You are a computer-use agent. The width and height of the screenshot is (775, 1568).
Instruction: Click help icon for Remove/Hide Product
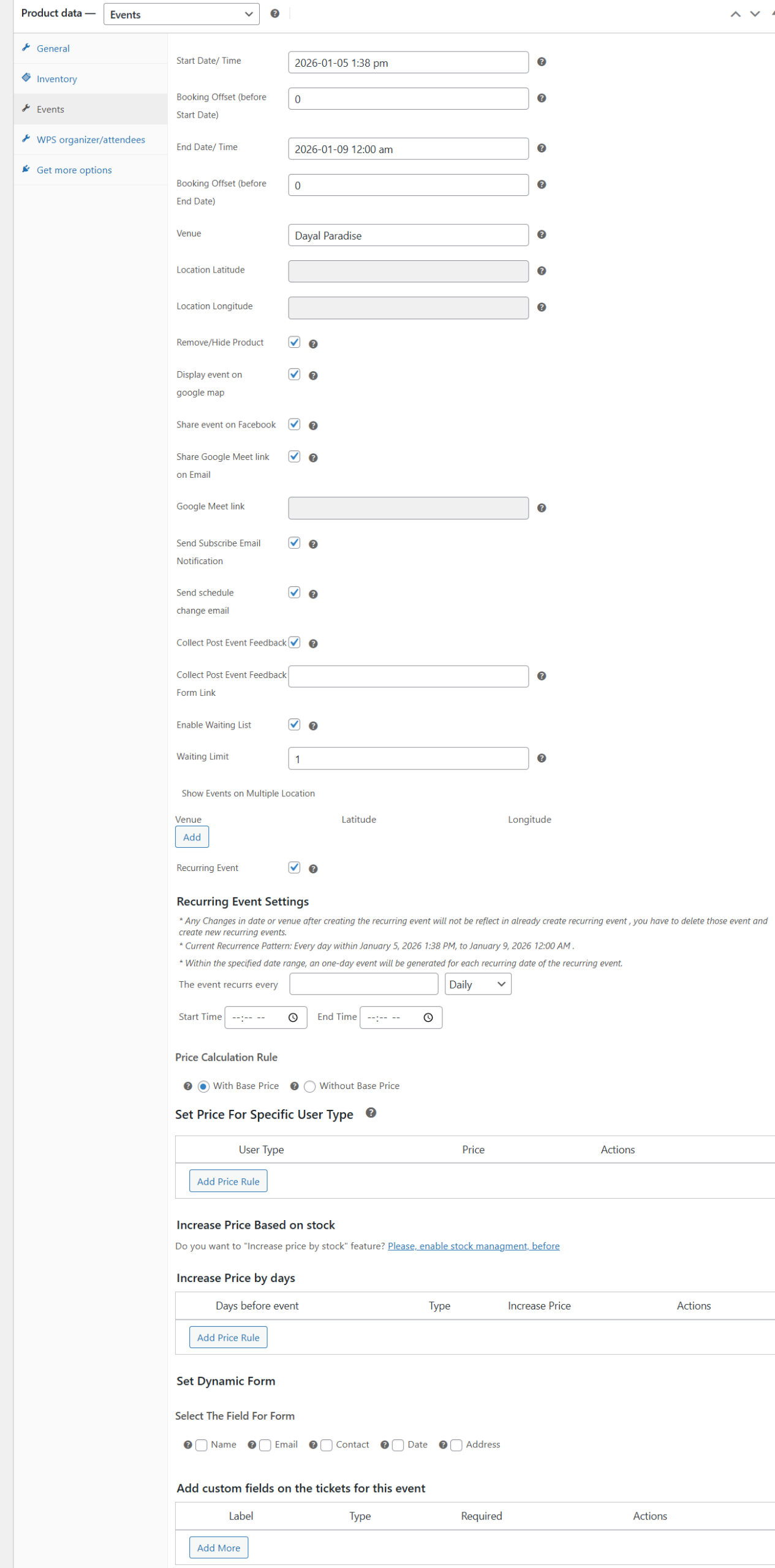313,344
